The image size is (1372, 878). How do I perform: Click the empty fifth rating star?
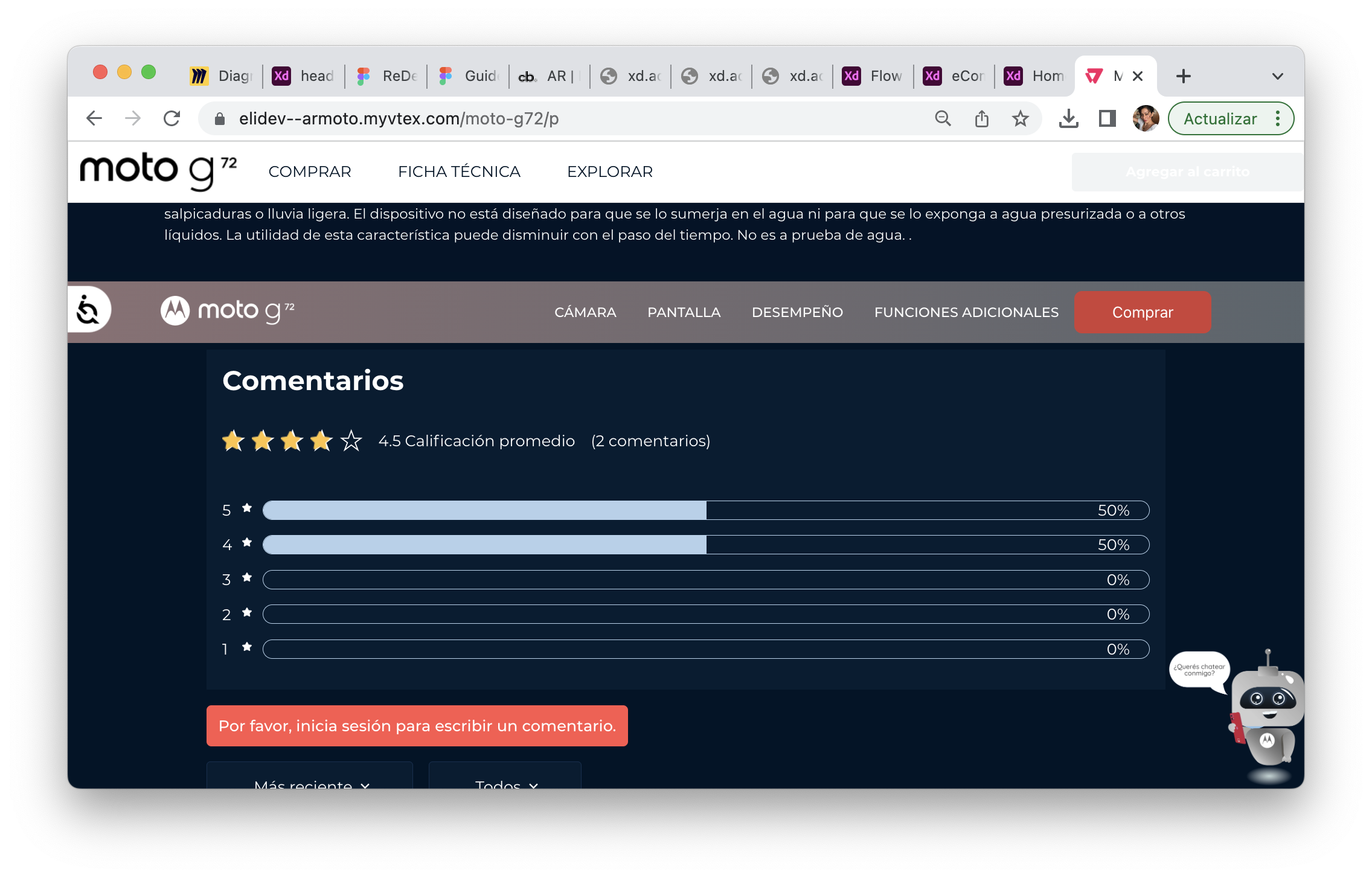point(351,441)
